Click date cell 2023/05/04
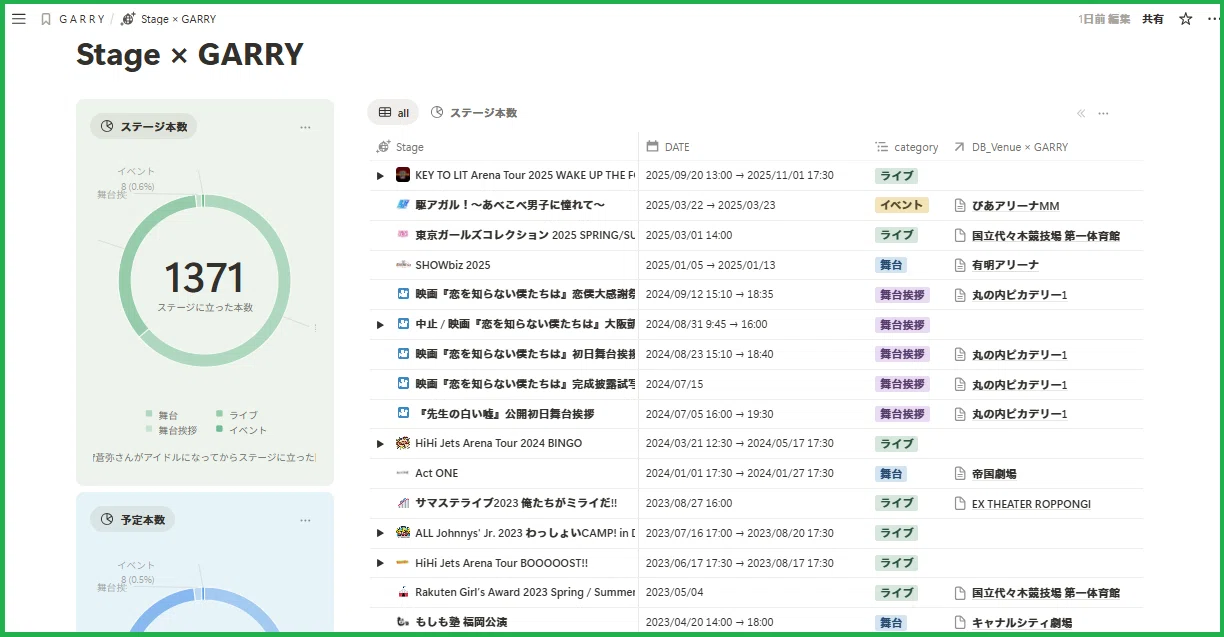1224x637 pixels. (x=675, y=592)
